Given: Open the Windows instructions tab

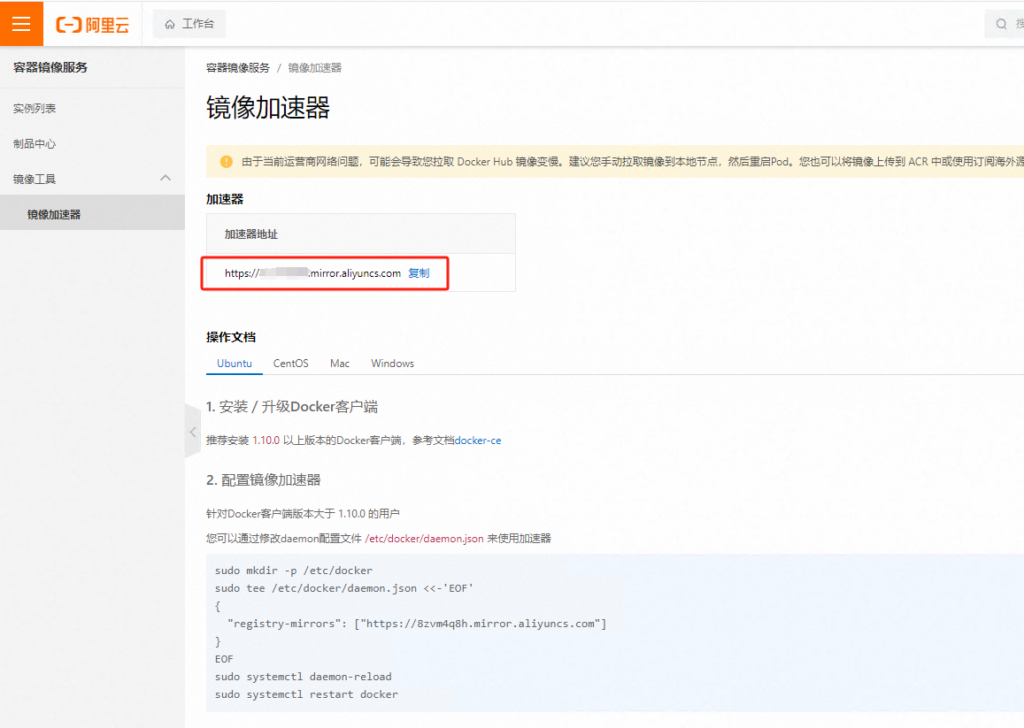Looking at the screenshot, I should [392, 363].
